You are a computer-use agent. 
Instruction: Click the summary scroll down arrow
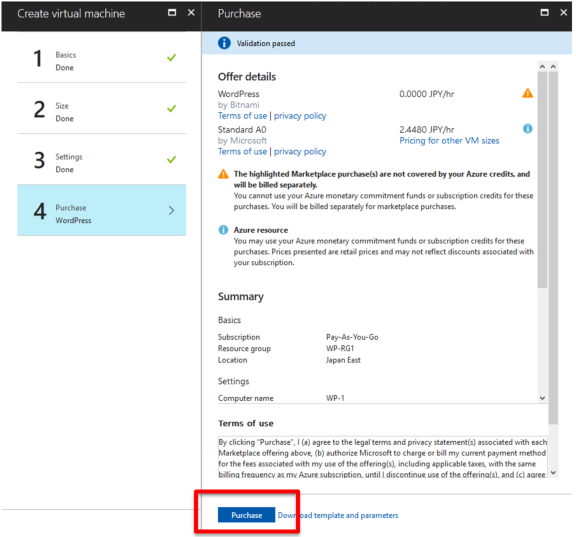[542, 398]
